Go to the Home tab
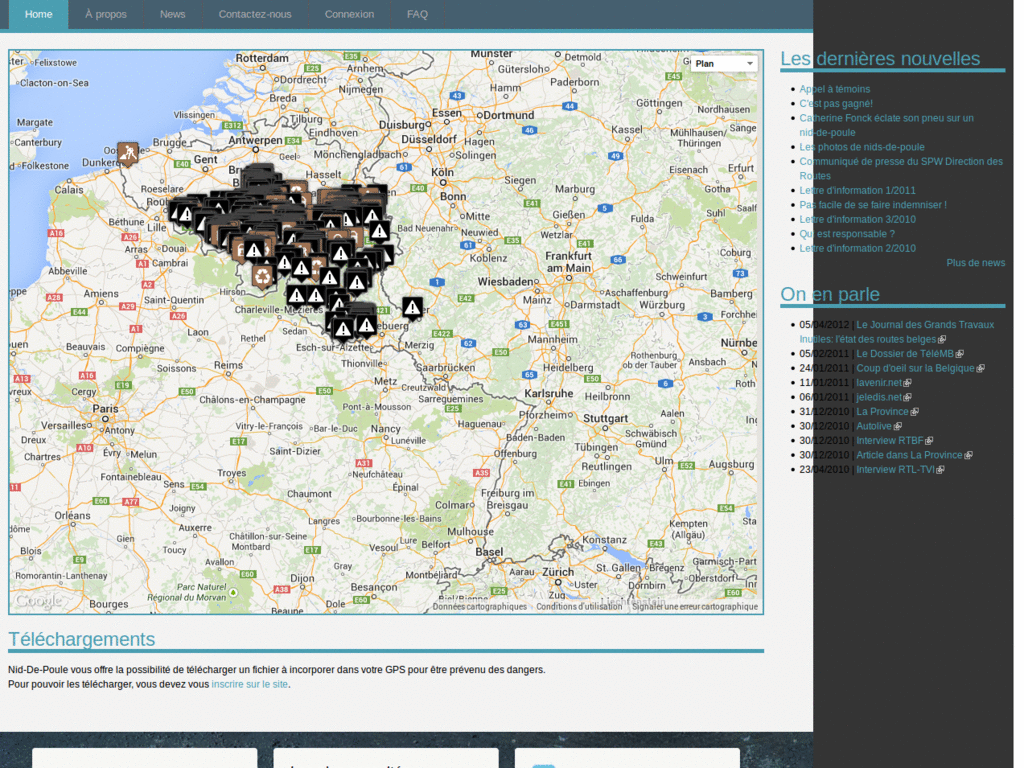The width and height of the screenshot is (1024, 768). (39, 14)
